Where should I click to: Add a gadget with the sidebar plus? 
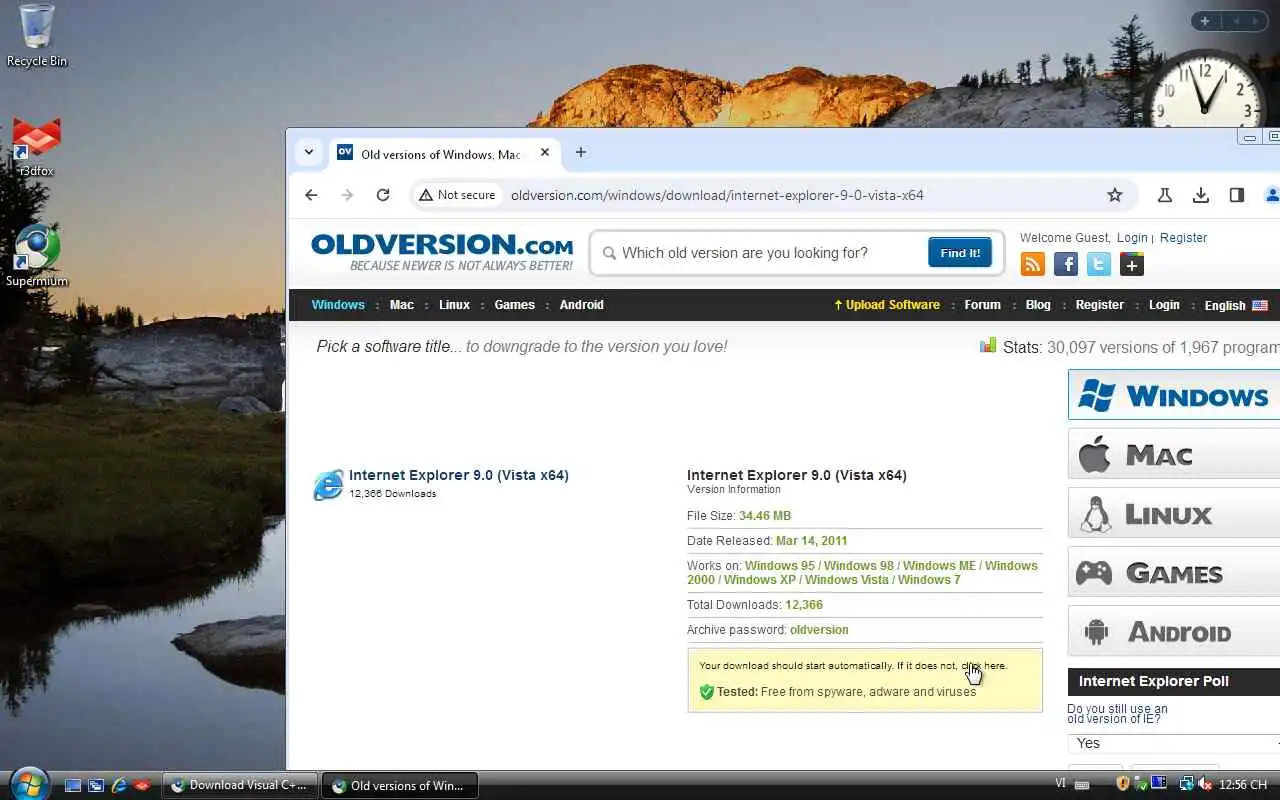point(1205,21)
